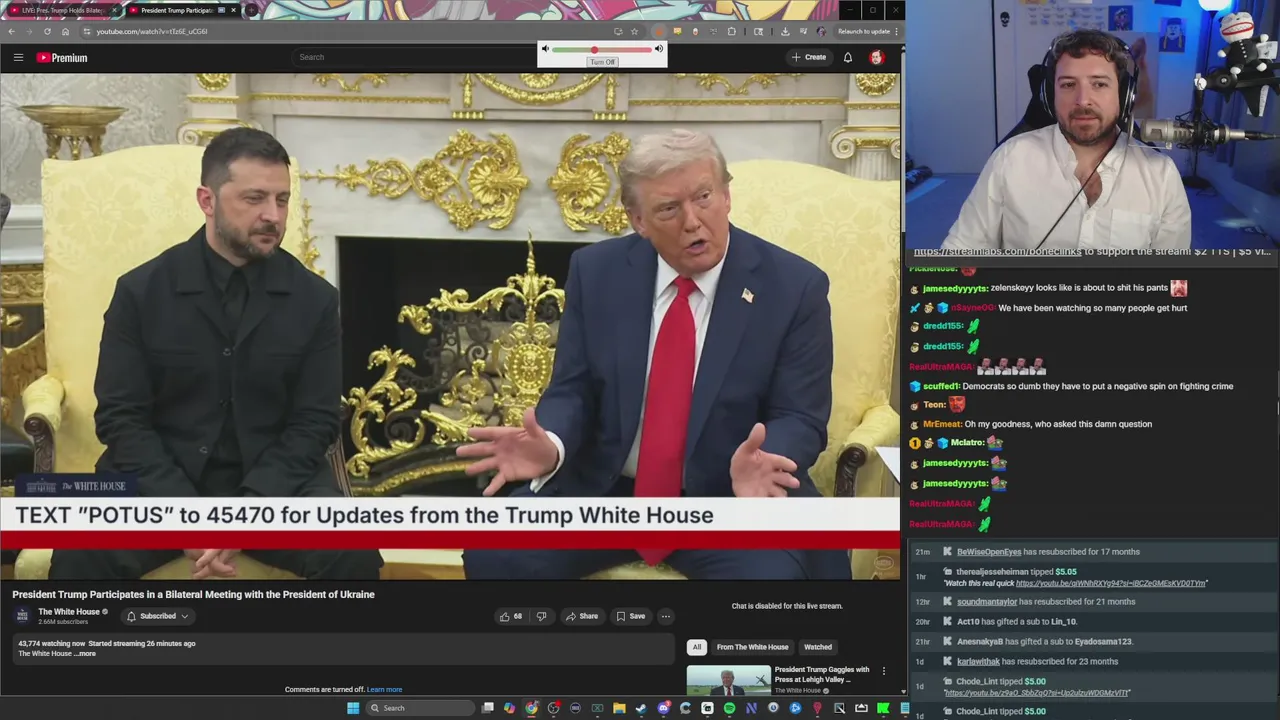Screen dimensions: 1280x720
Task: Open File Explorer folder in taskbar
Action: [x=619, y=708]
